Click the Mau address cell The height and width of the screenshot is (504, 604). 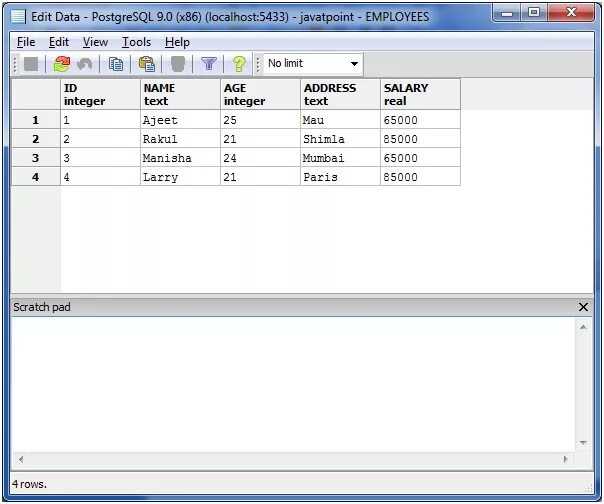click(x=341, y=120)
